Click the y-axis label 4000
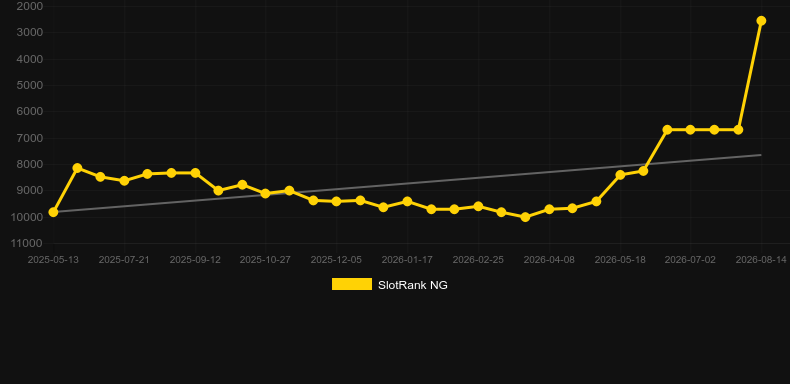The width and height of the screenshot is (790, 384). click(x=30, y=59)
